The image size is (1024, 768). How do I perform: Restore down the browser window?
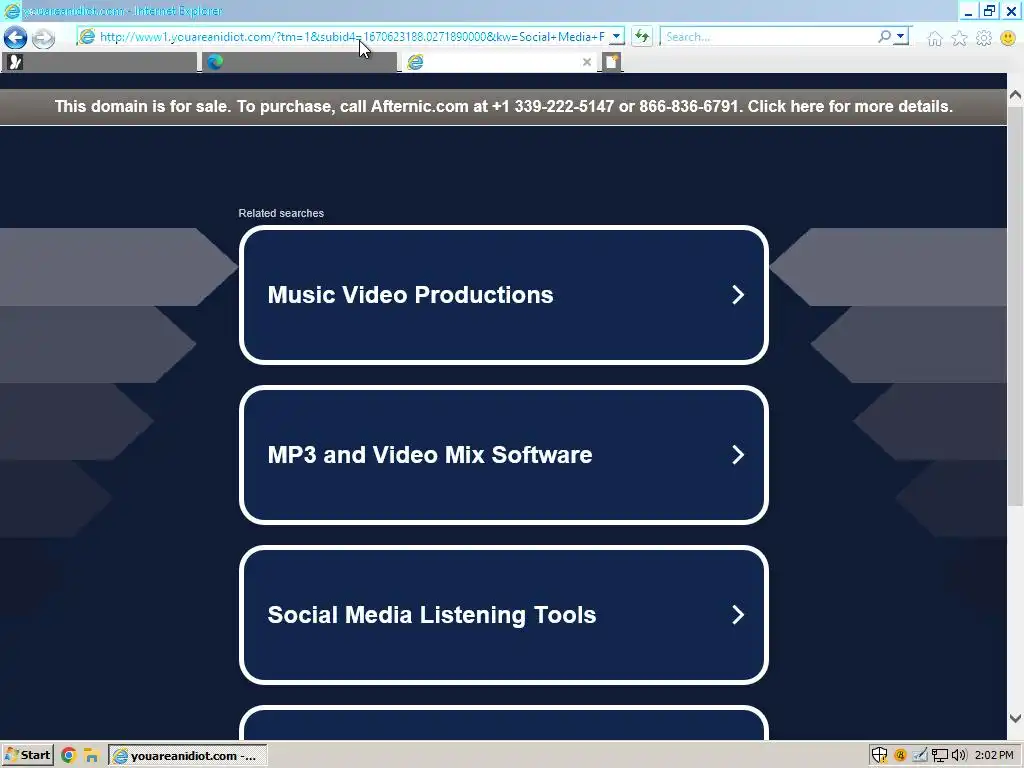[989, 11]
